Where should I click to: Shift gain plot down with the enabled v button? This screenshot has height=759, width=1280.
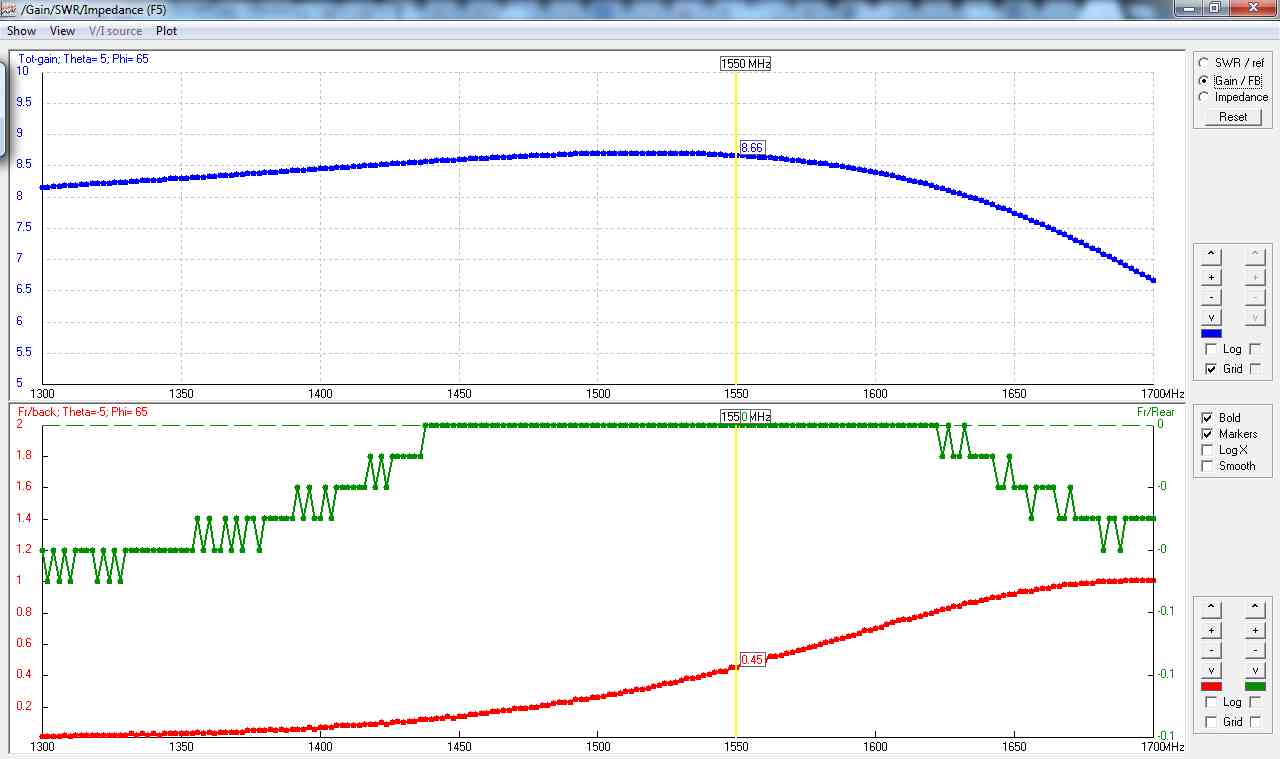(x=1211, y=317)
